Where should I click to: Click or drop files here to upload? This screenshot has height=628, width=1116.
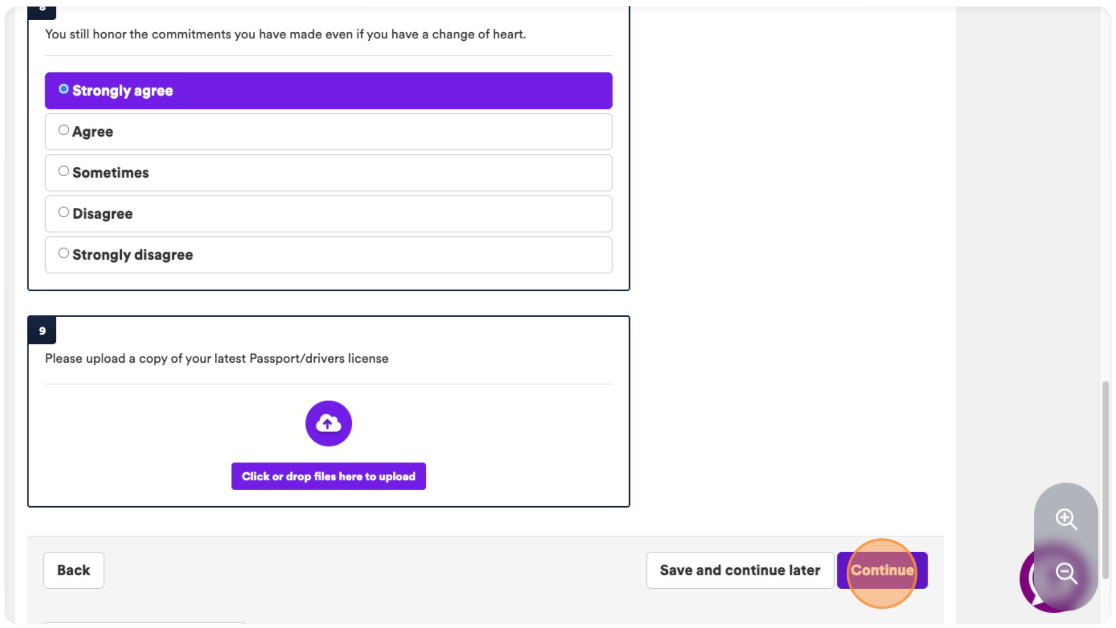click(328, 476)
